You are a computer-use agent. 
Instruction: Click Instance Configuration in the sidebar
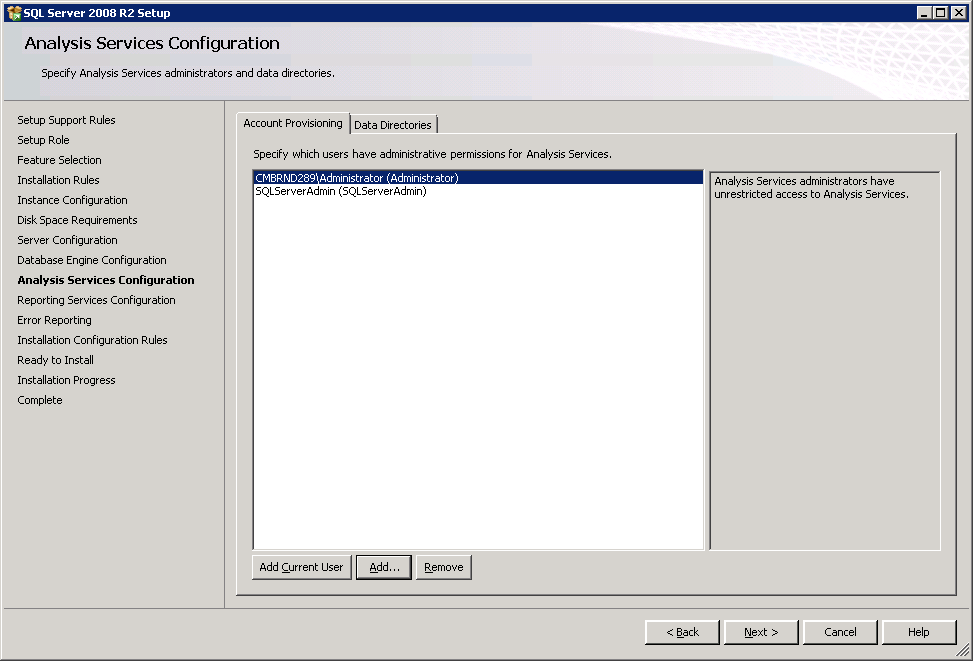pos(73,200)
